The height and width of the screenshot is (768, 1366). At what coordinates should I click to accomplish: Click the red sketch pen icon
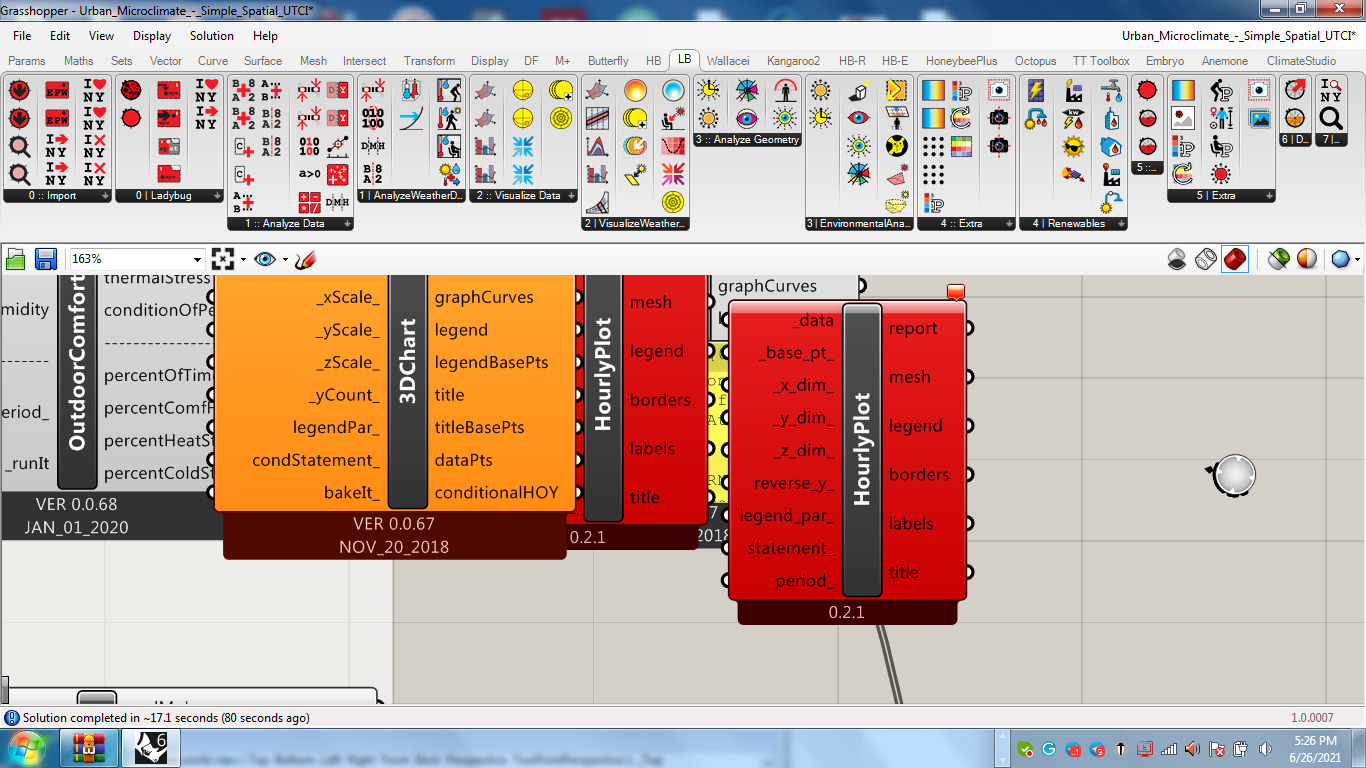coord(305,259)
